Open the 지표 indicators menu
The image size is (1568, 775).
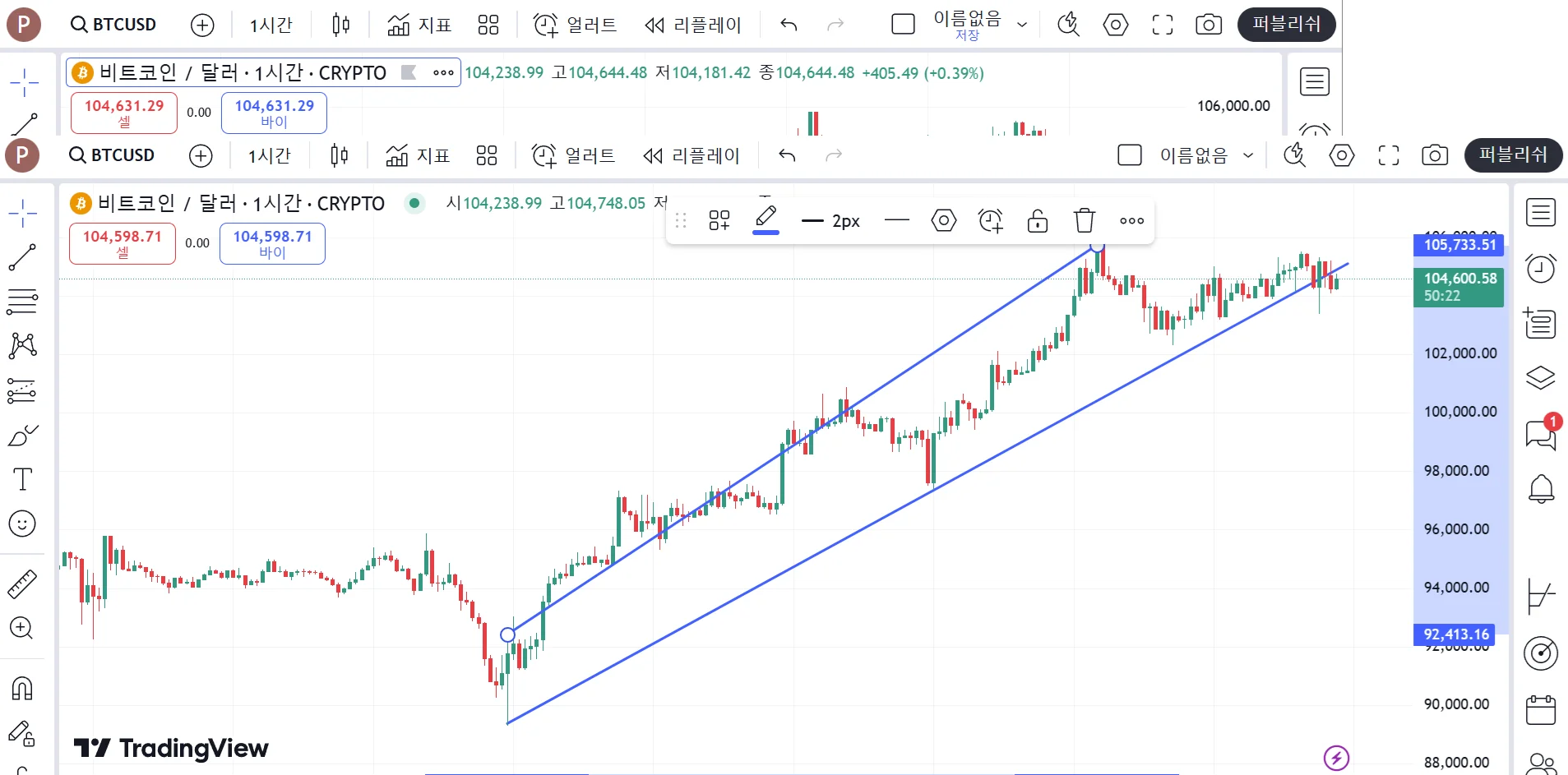point(419,155)
